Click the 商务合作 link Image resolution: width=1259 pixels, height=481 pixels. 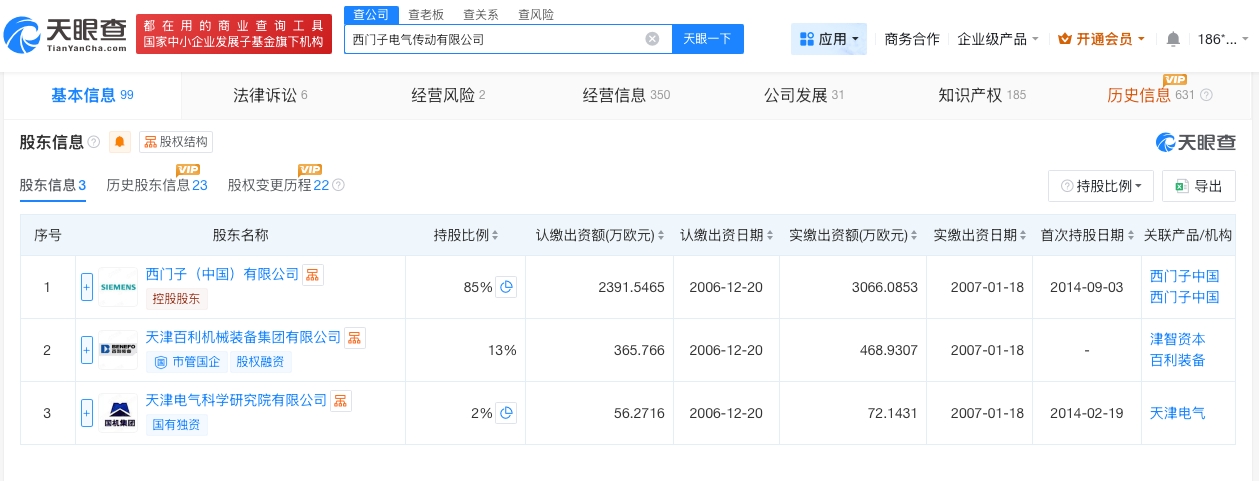pyautogui.click(x=912, y=39)
